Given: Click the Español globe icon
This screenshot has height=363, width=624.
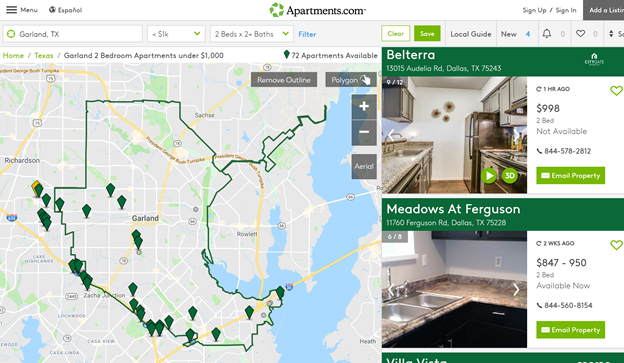Looking at the screenshot, I should point(52,10).
